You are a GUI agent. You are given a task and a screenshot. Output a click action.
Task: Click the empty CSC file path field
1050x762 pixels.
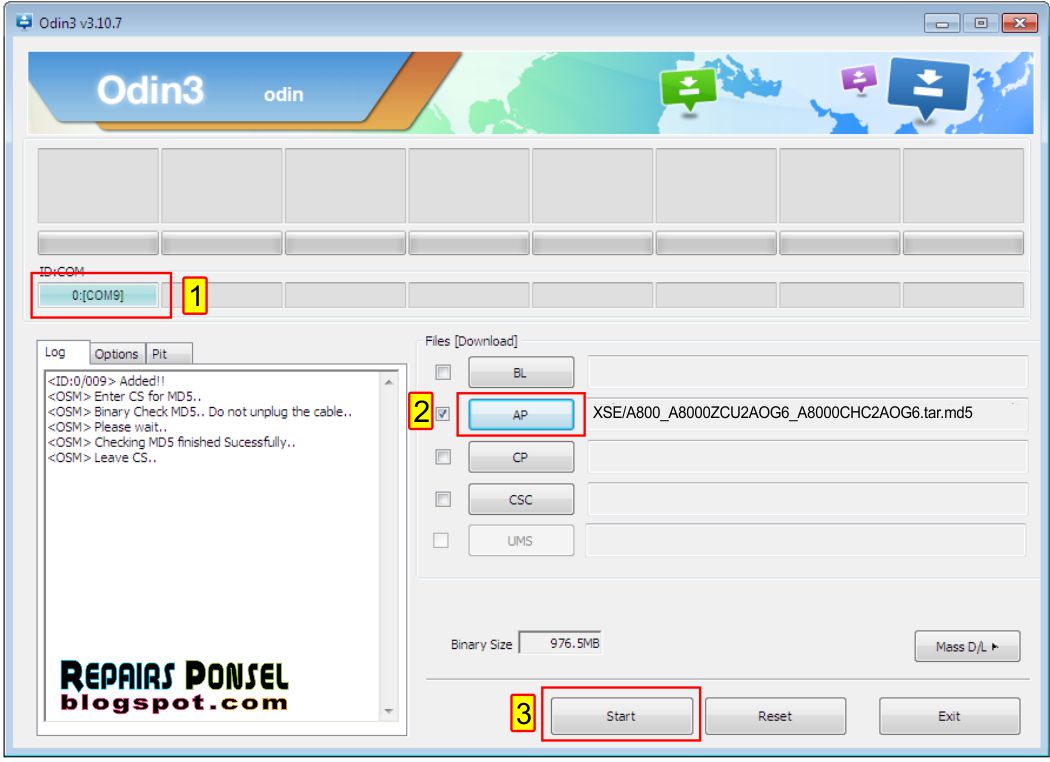(x=807, y=499)
